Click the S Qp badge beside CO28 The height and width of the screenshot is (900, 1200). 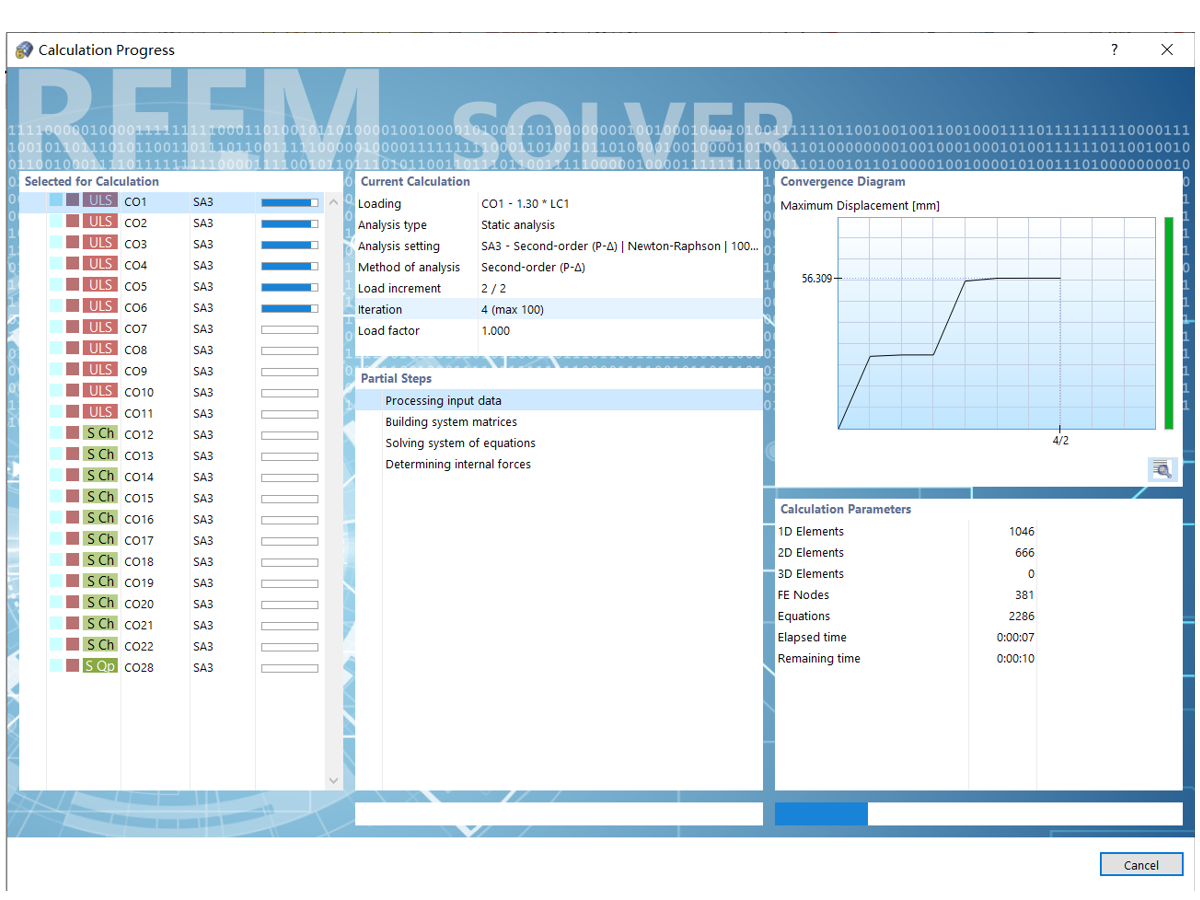[100, 665]
